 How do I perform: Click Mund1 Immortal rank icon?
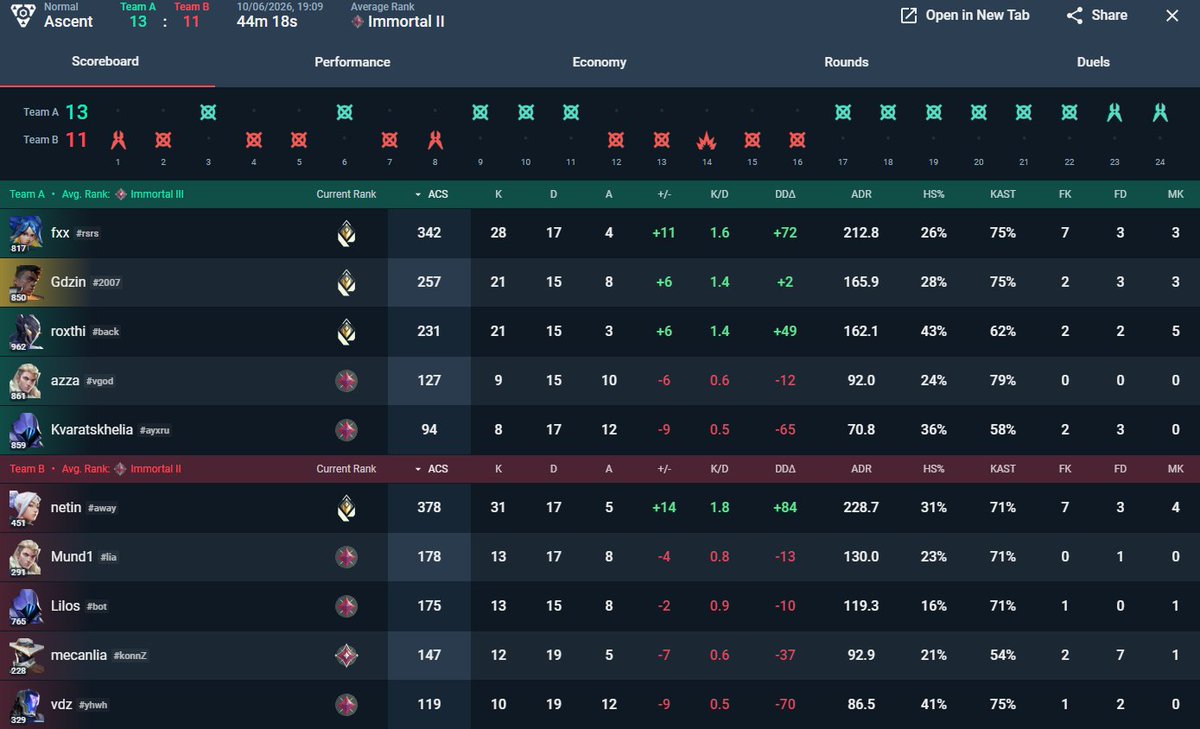(346, 557)
